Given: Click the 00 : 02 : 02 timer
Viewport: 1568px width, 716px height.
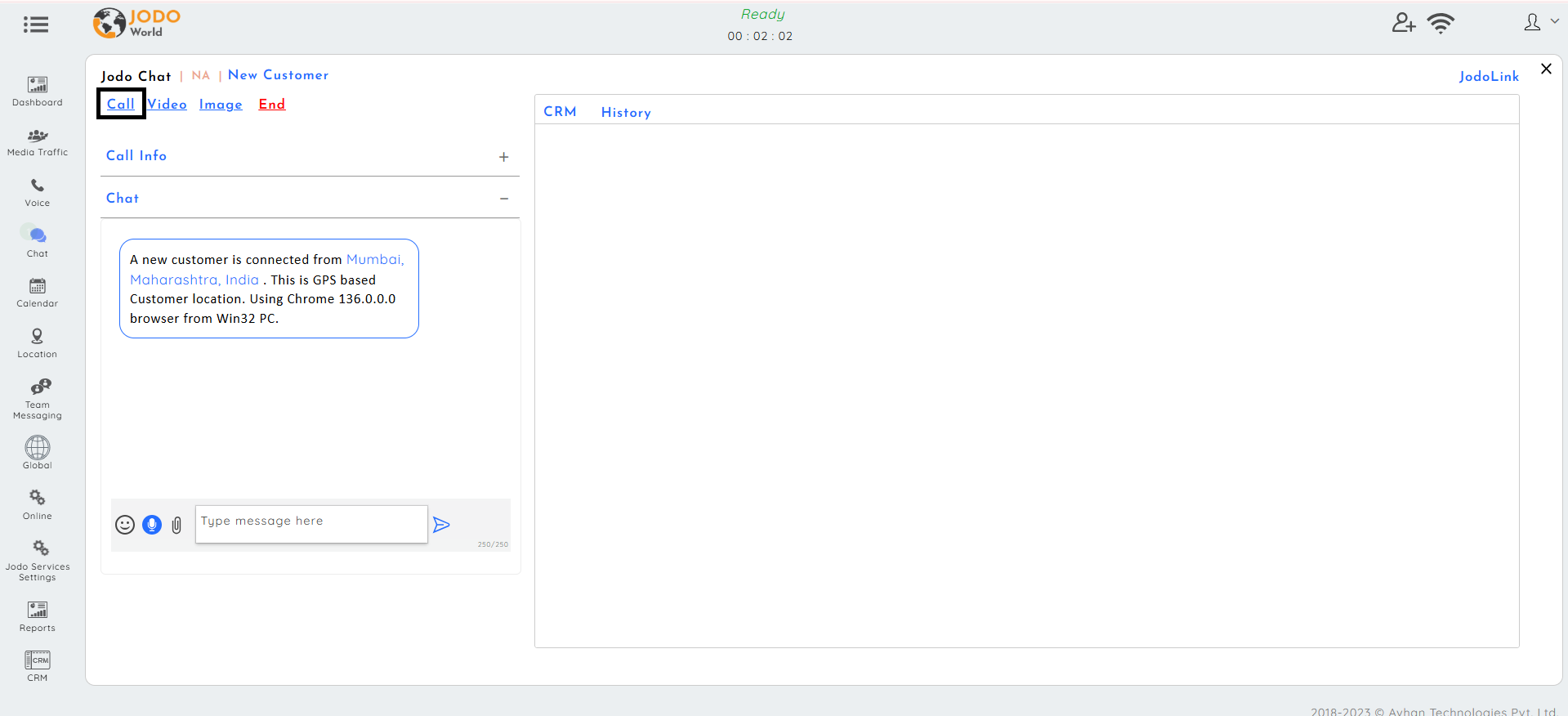Looking at the screenshot, I should 760,36.
